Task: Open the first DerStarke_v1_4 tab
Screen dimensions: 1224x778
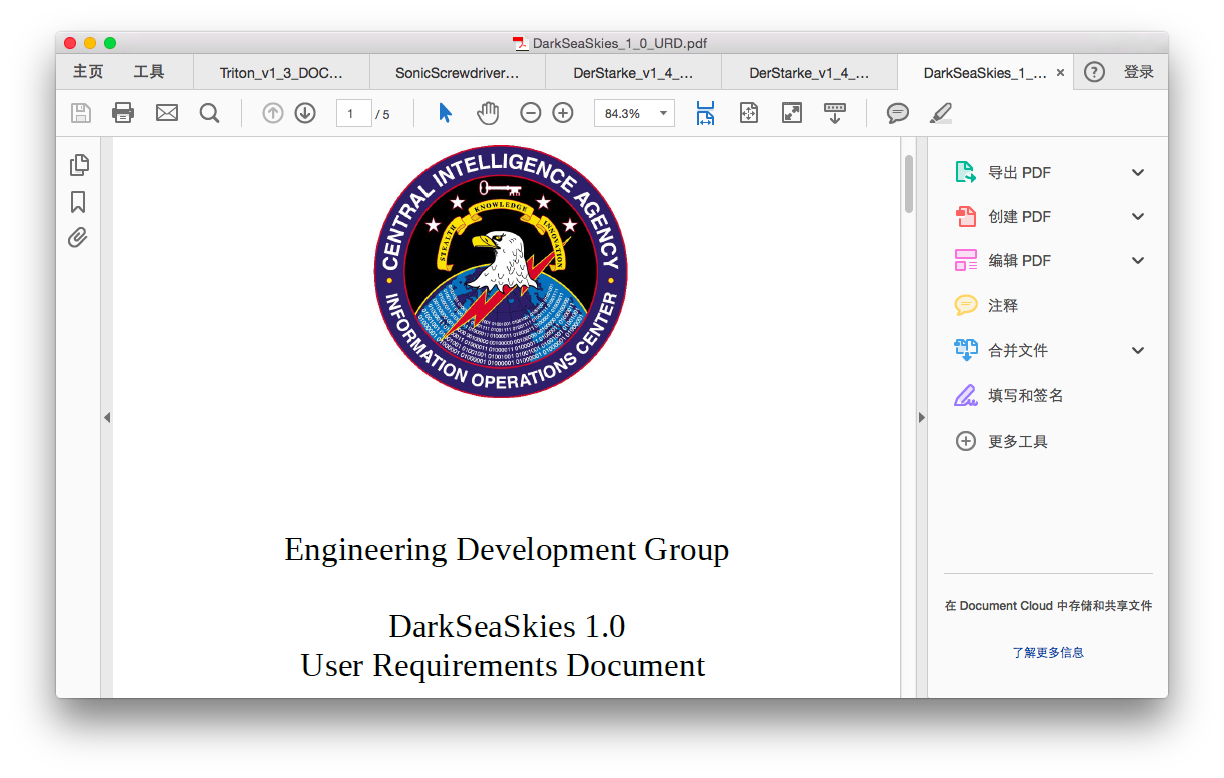Action: click(x=633, y=72)
